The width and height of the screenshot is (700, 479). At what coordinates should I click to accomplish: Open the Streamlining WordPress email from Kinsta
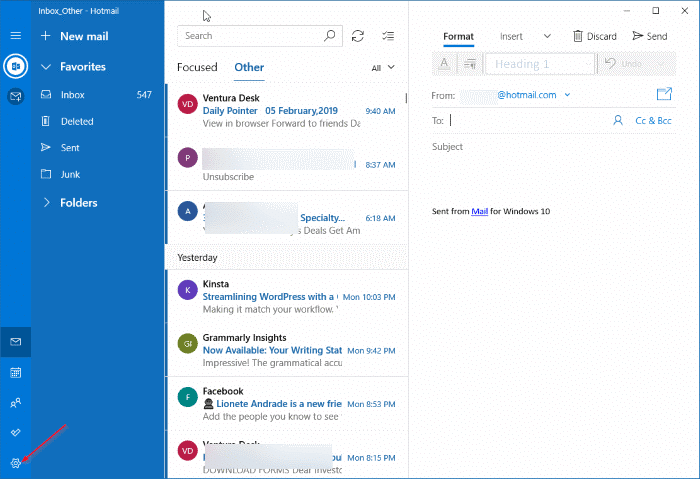(x=286, y=296)
